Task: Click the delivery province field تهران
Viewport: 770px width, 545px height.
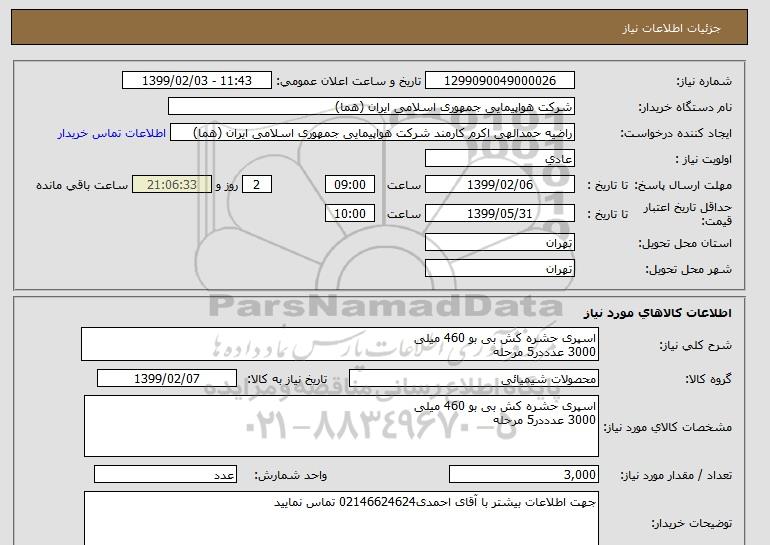Action: [x=499, y=243]
